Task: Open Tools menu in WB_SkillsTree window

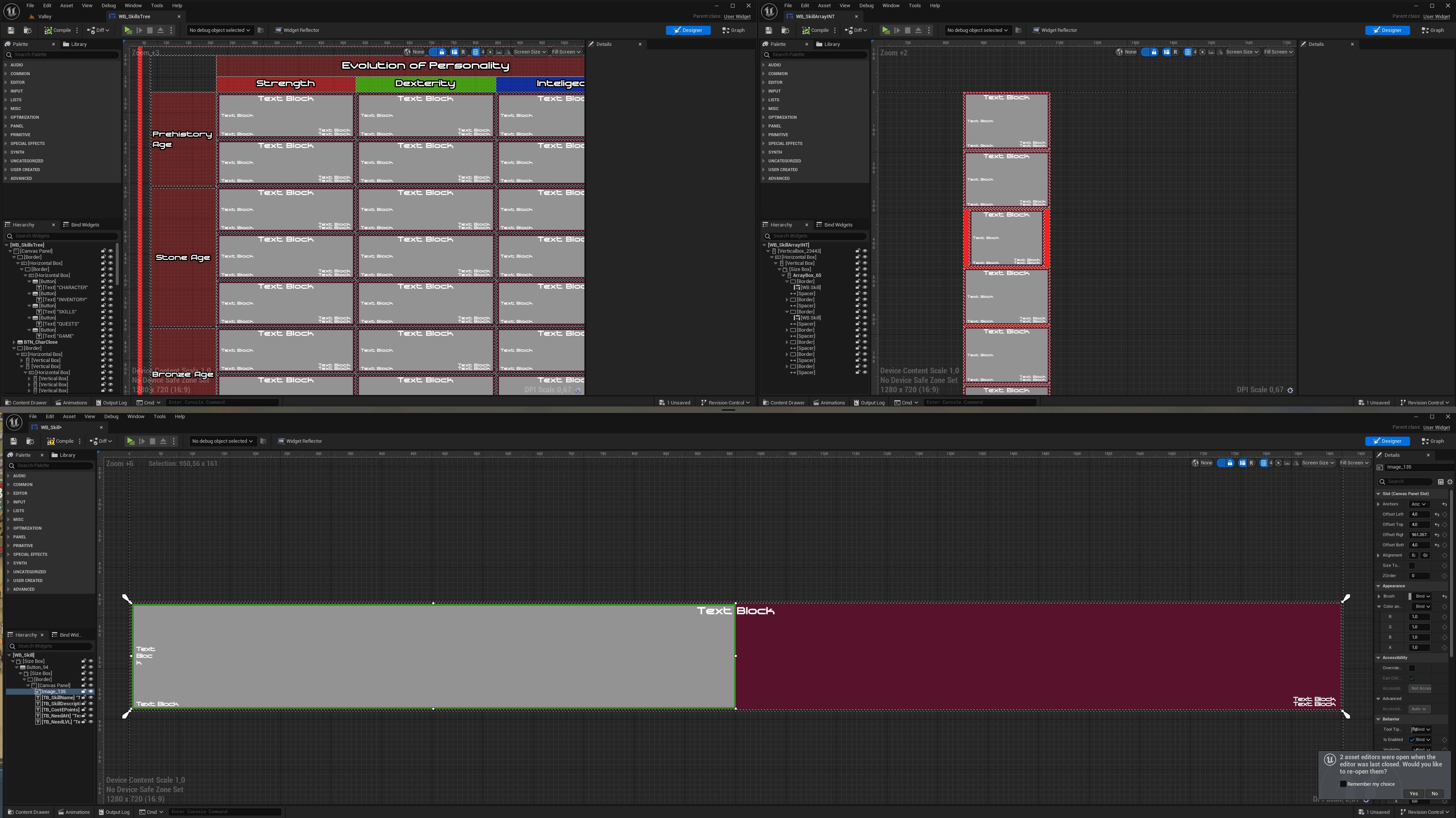Action: (x=157, y=6)
